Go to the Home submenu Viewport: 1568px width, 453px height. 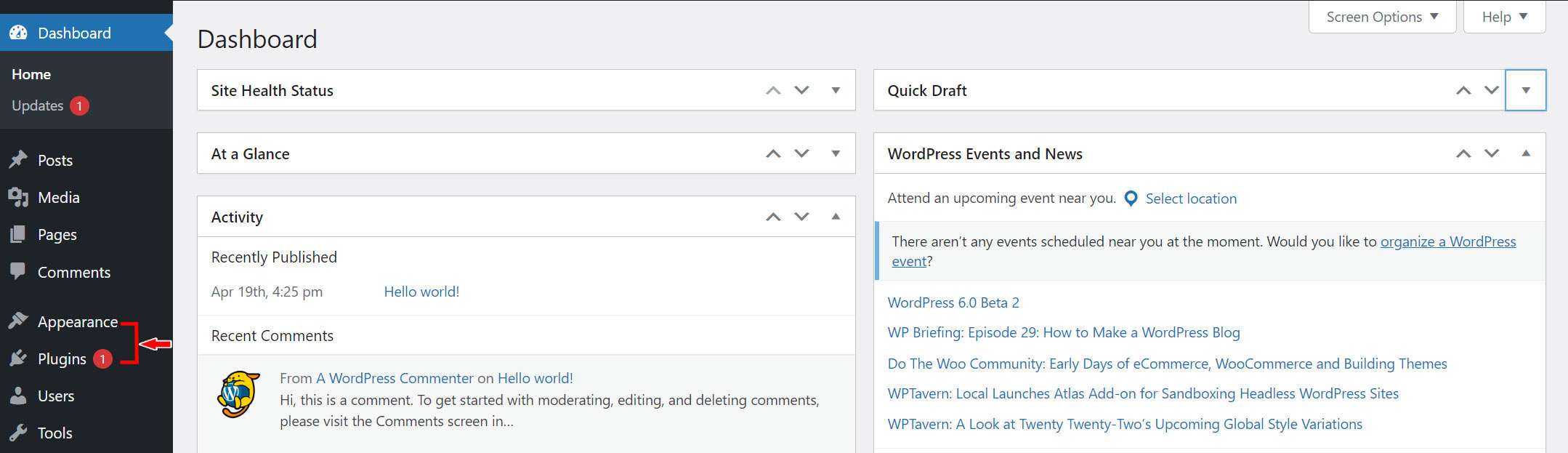31,74
